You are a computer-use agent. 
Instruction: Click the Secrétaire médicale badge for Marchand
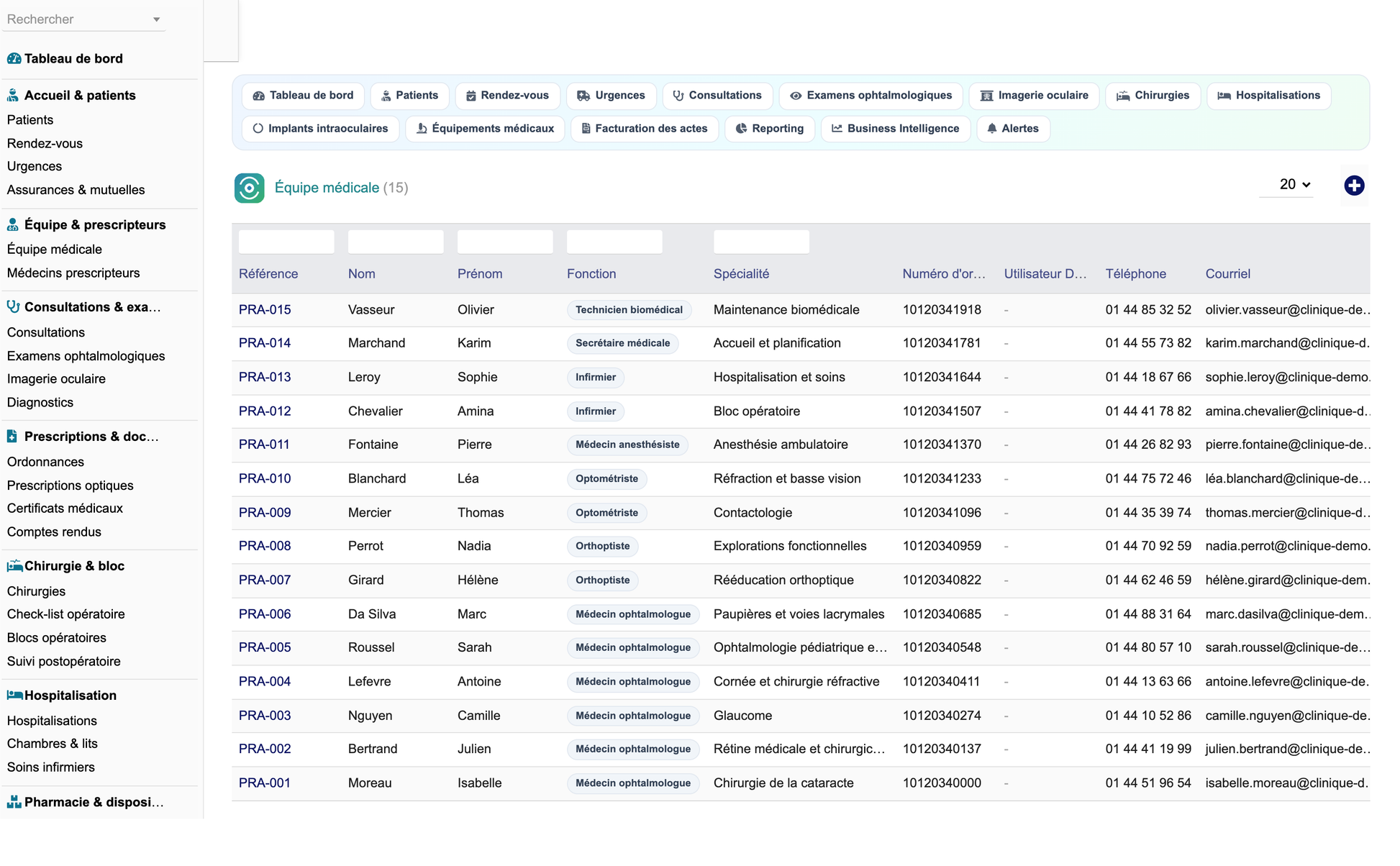622,343
